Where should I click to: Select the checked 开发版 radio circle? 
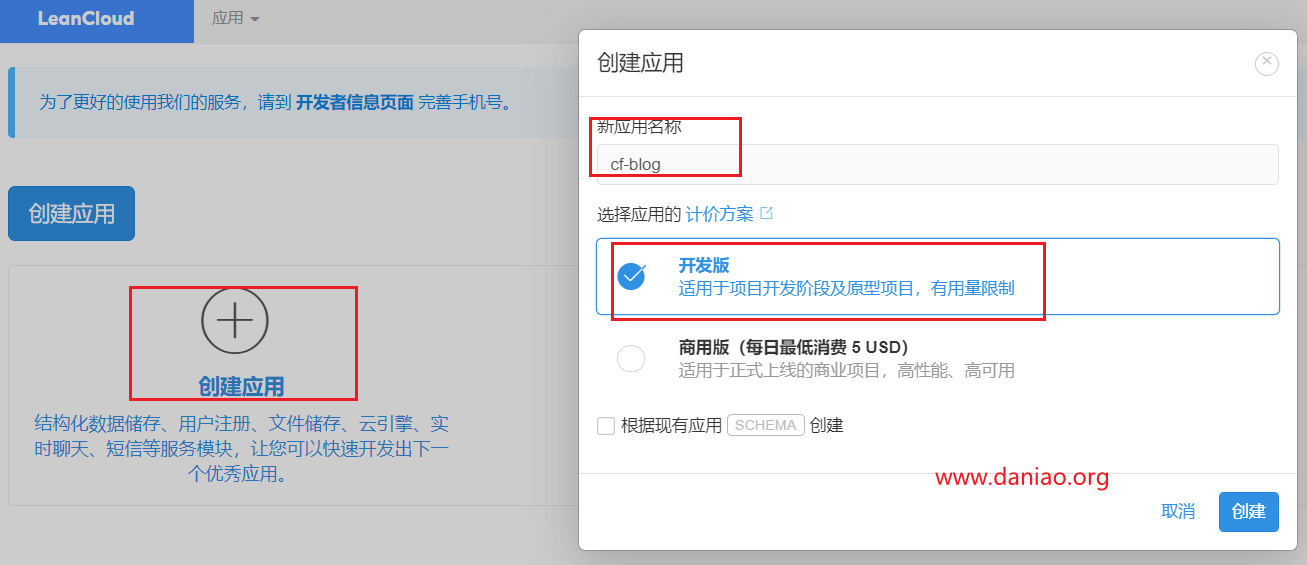(x=631, y=276)
